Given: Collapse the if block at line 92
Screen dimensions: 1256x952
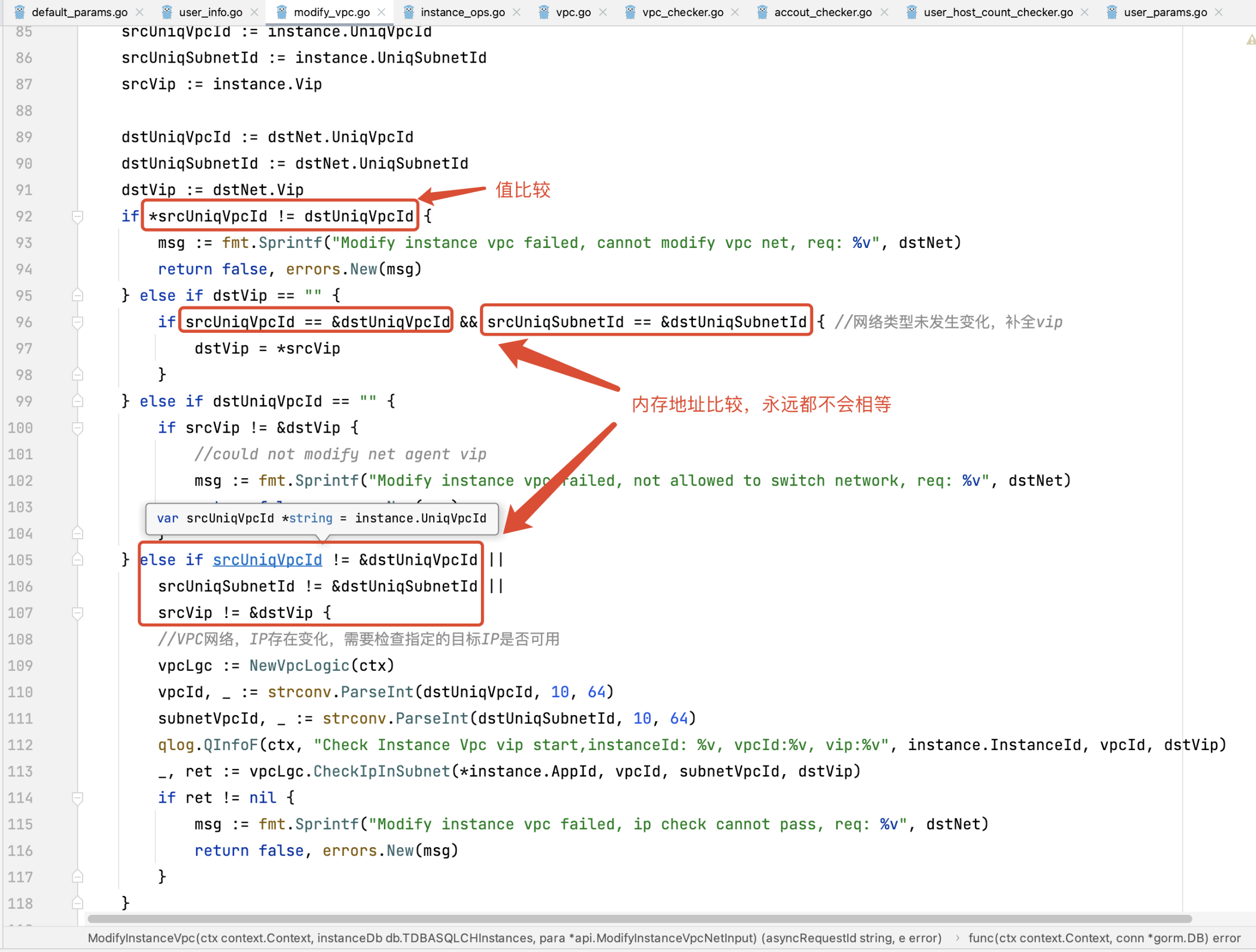Looking at the screenshot, I should pos(78,216).
